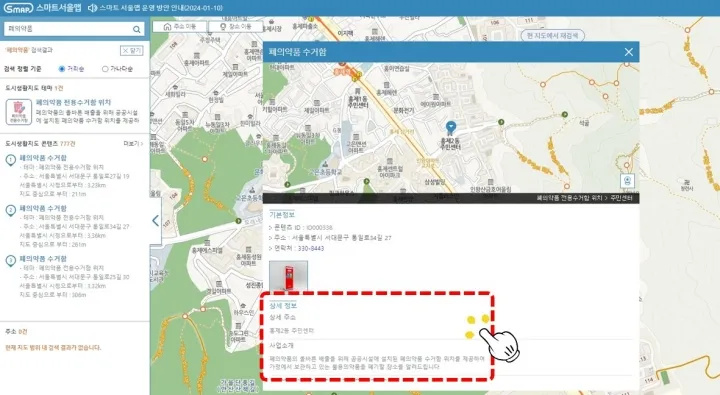The image size is (720, 395).
Task: Click the 주소 이동 button
Action: [x=180, y=27]
